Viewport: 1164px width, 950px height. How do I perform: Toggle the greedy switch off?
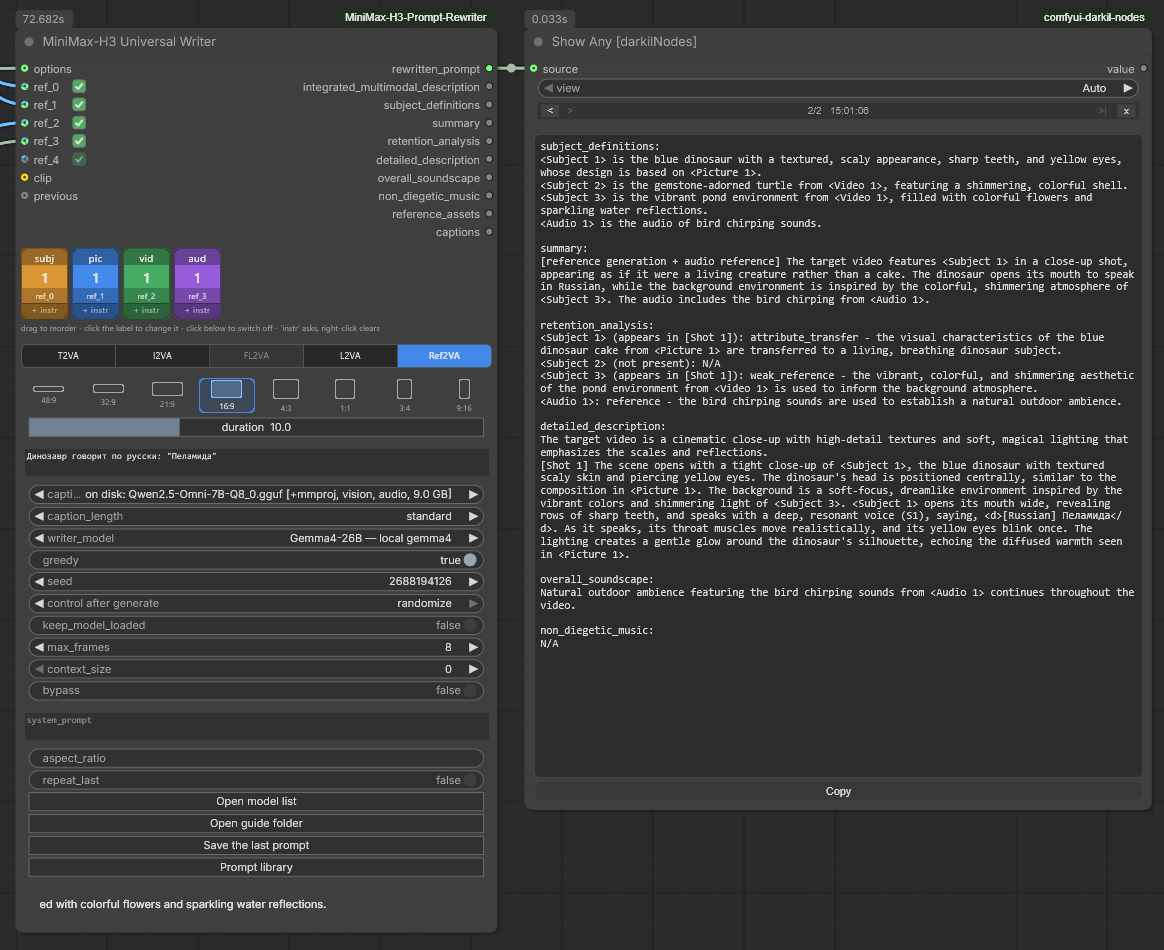(470, 560)
